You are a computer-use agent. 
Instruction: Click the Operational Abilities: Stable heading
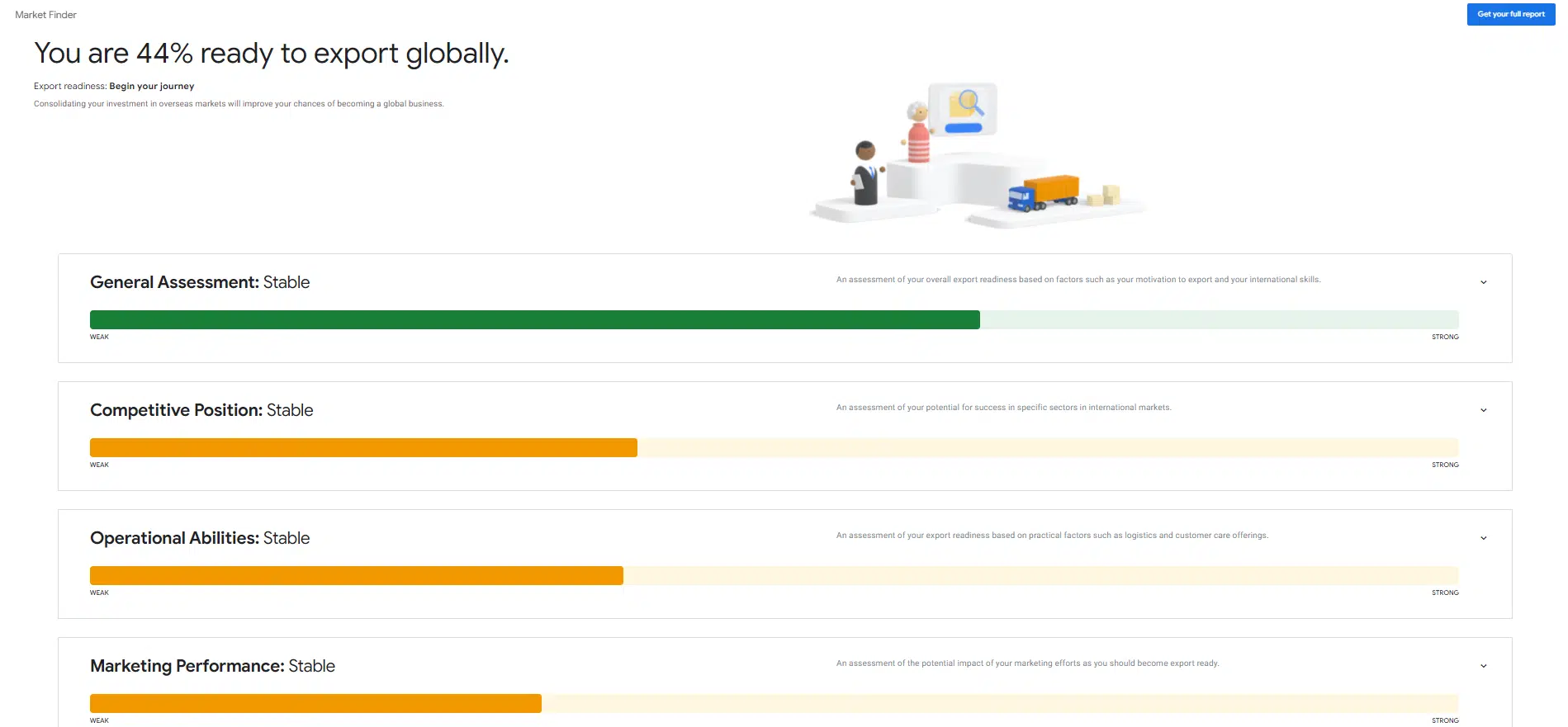point(200,538)
